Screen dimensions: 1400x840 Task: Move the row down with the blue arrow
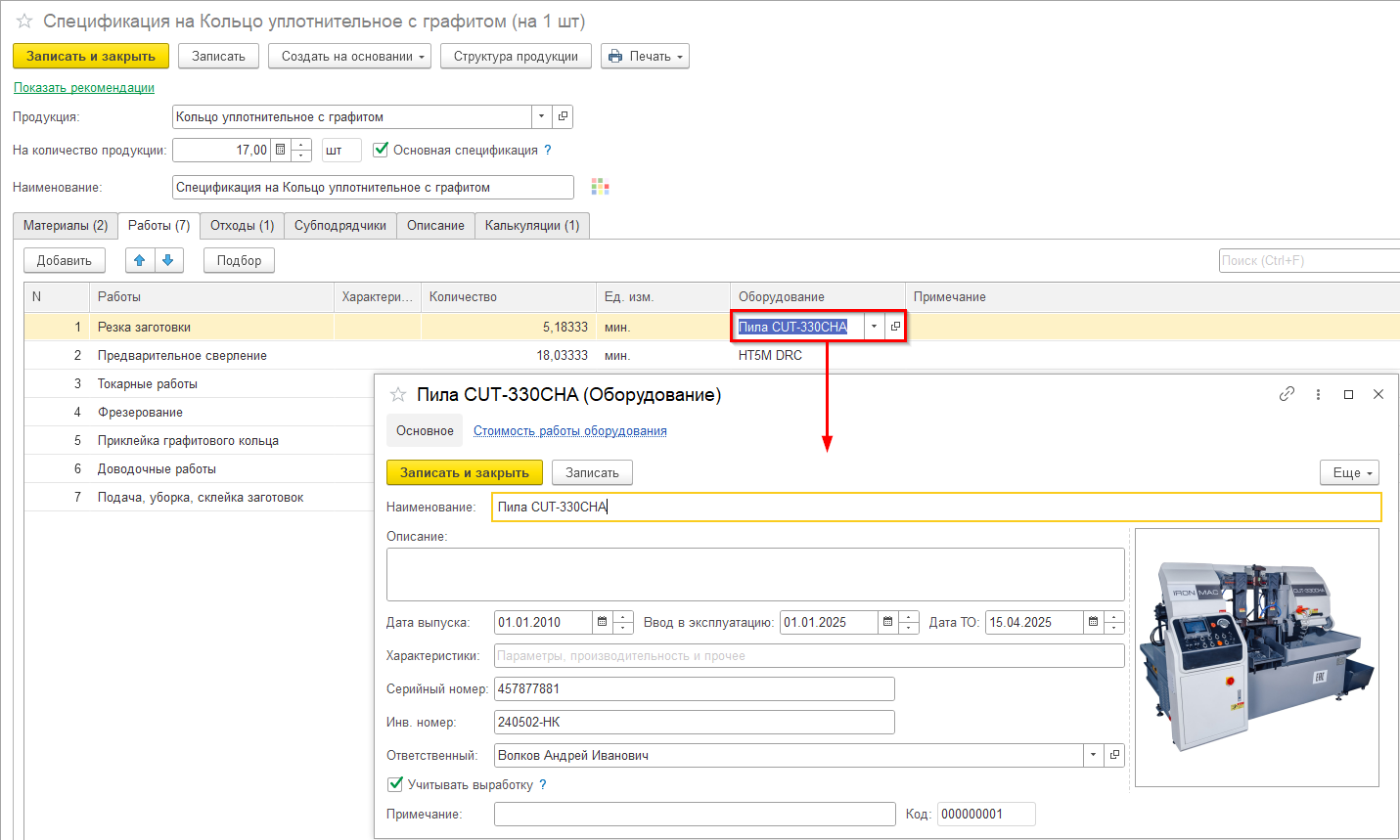(168, 260)
